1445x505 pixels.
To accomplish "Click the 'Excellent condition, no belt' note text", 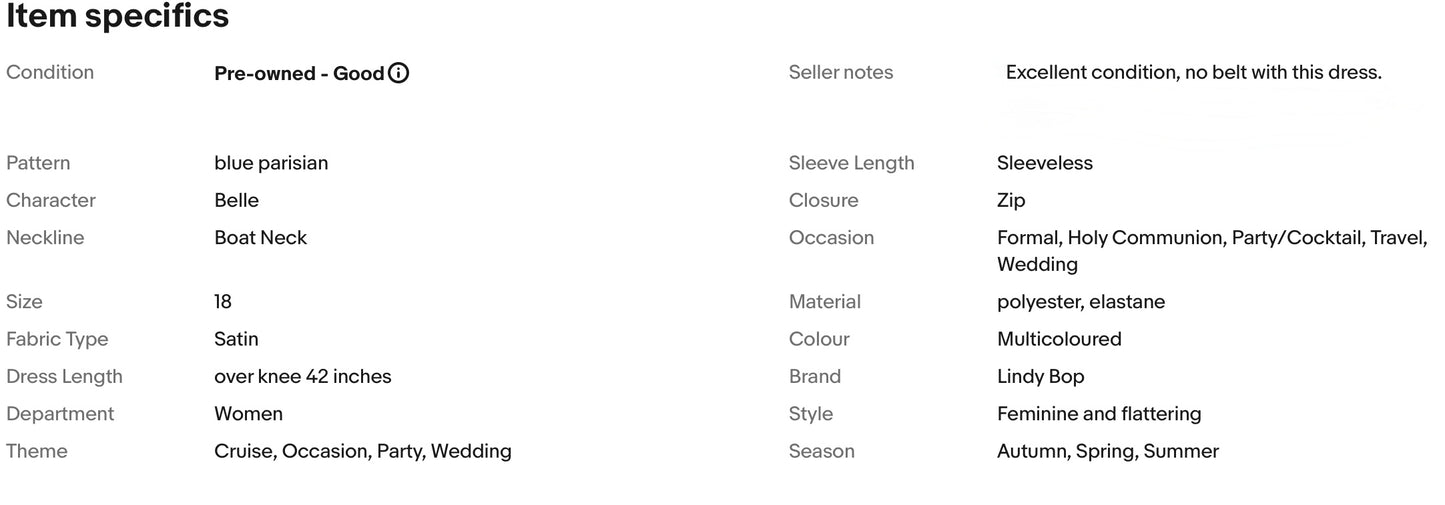I will click(x=1193, y=73).
